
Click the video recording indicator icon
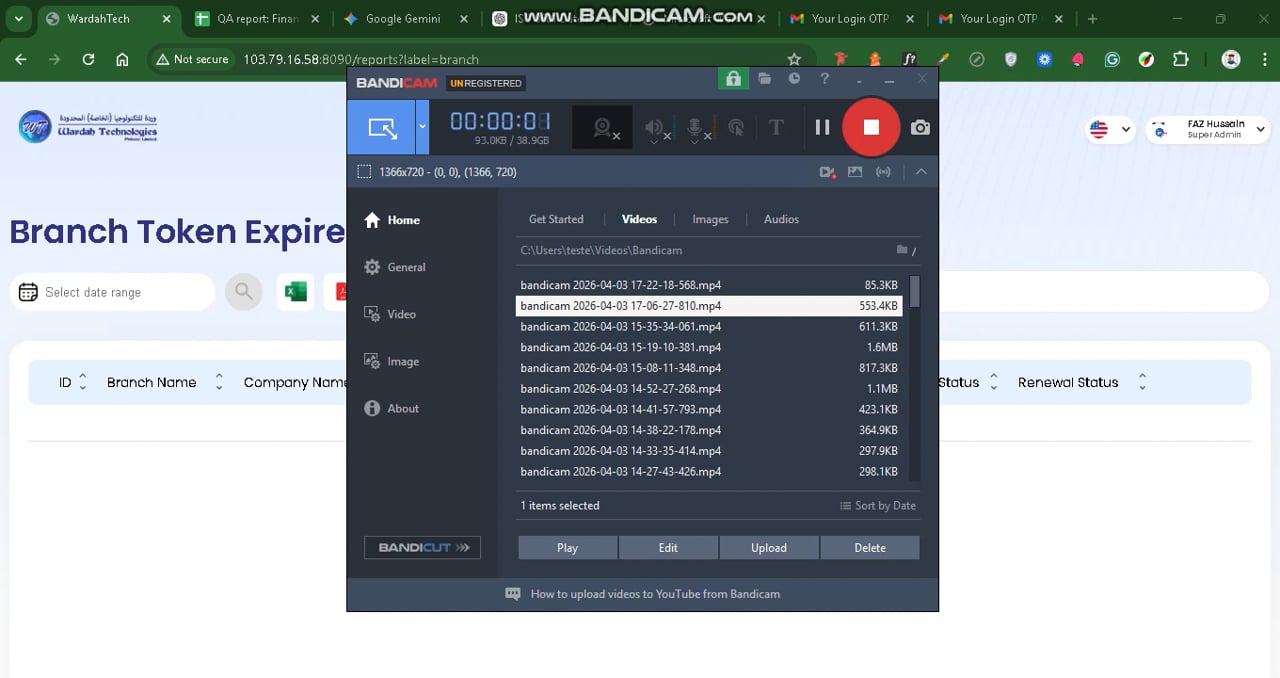coord(827,172)
